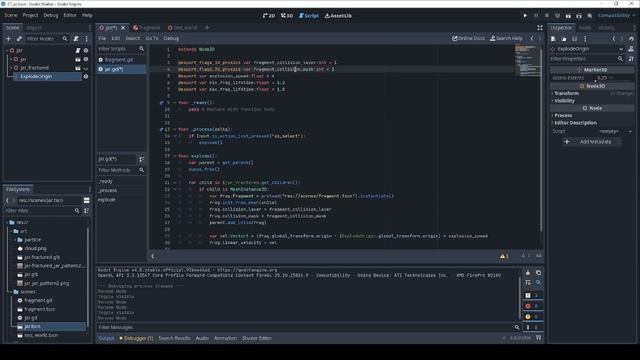Click the script icon on jar root node

[78, 51]
